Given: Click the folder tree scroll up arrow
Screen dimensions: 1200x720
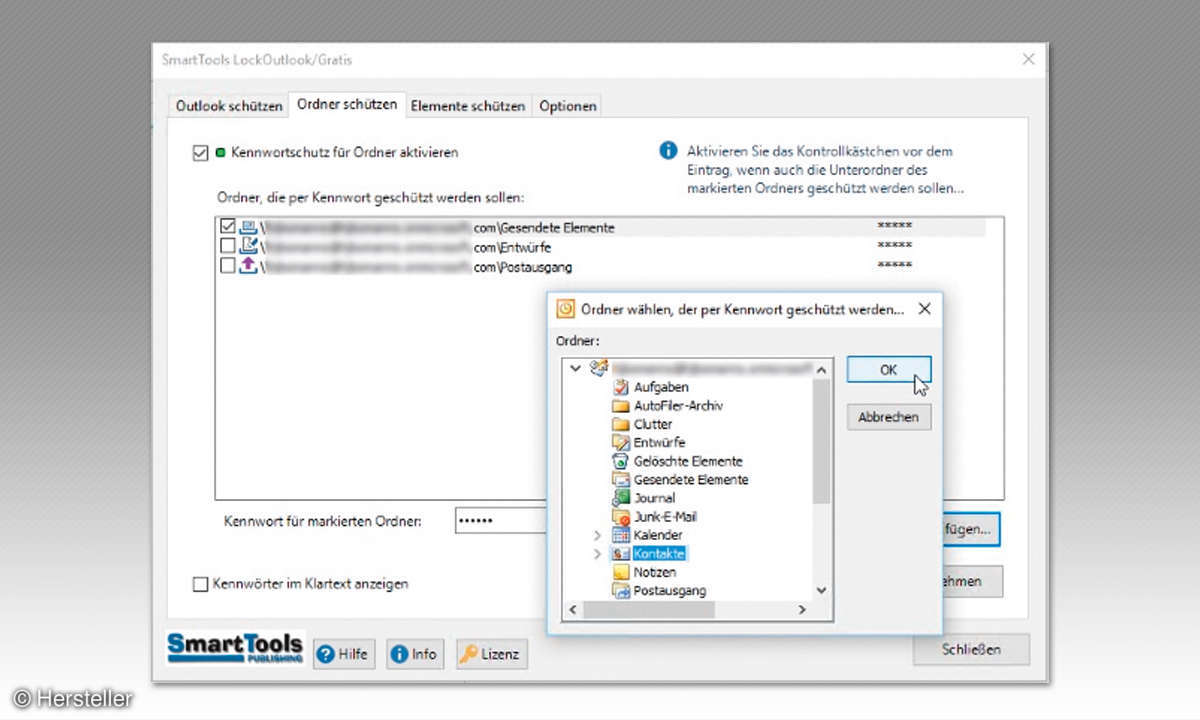Looking at the screenshot, I should tap(821, 369).
